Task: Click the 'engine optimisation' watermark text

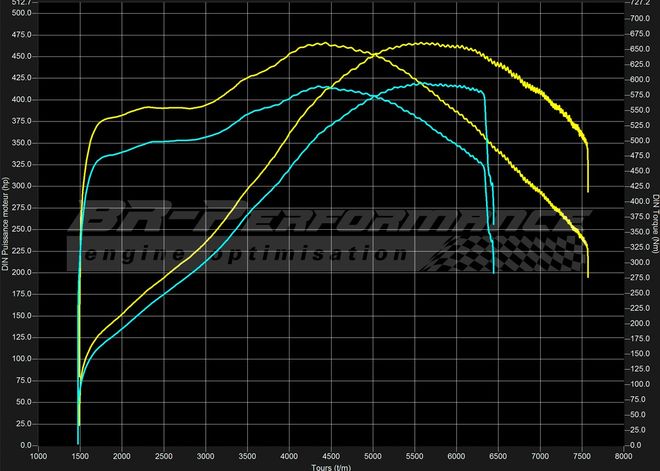Action: coord(245,256)
